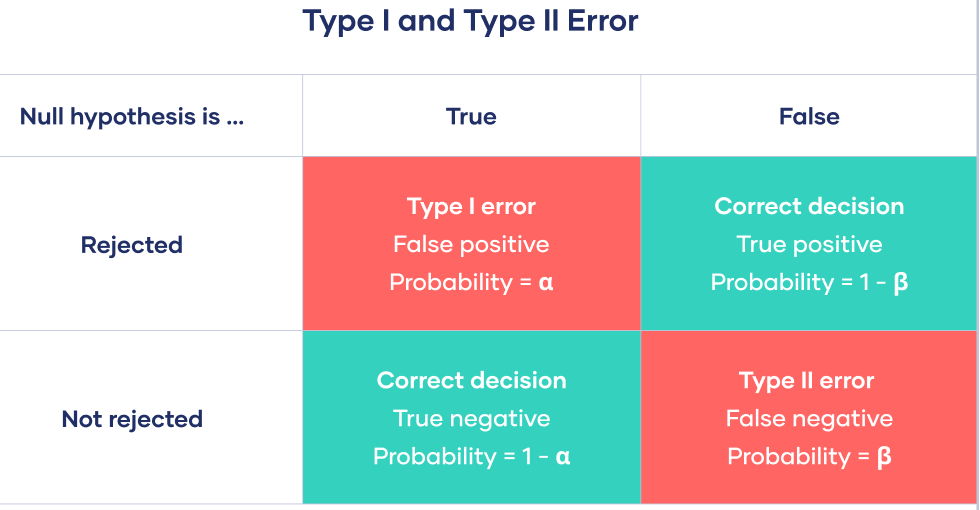Click the "Type I and Type II Error" title
980x510 pixels.
click(470, 21)
